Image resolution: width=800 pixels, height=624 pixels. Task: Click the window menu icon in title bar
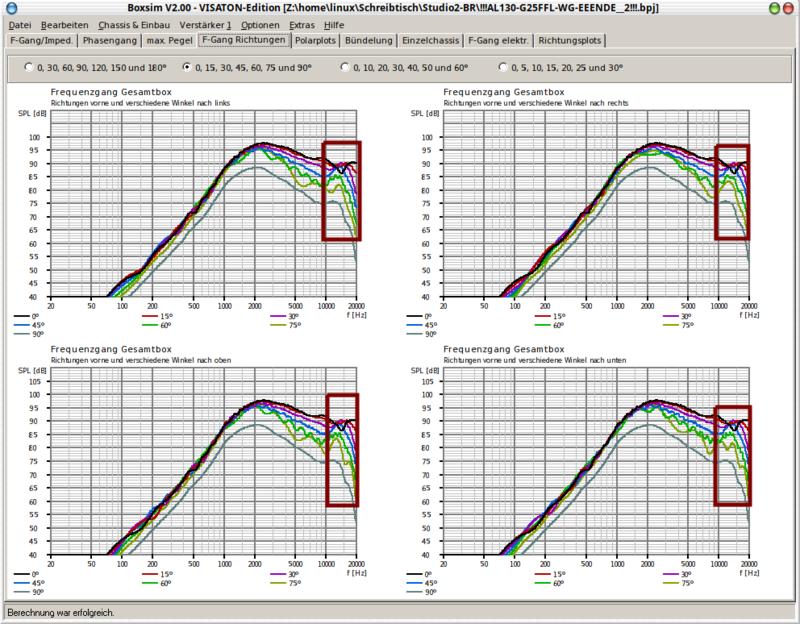[9, 7]
